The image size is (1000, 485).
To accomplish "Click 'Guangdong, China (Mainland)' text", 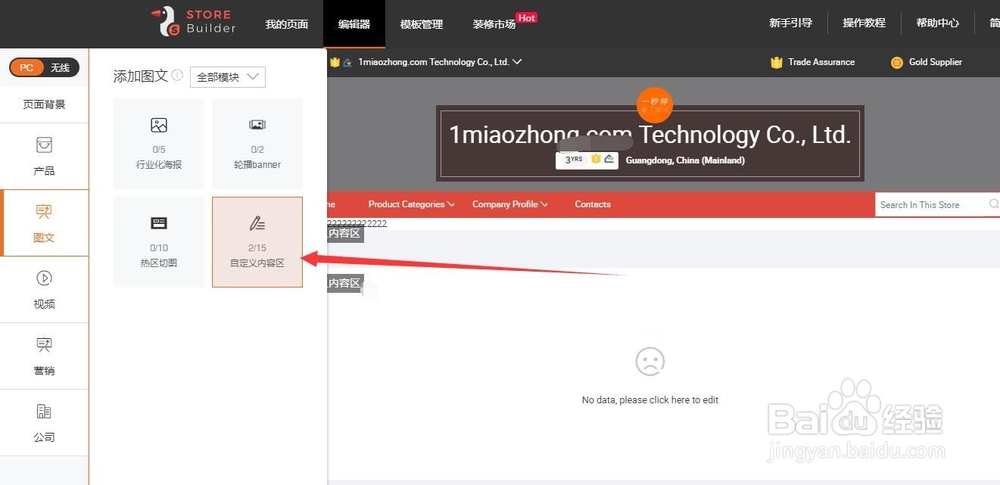I will point(685,160).
